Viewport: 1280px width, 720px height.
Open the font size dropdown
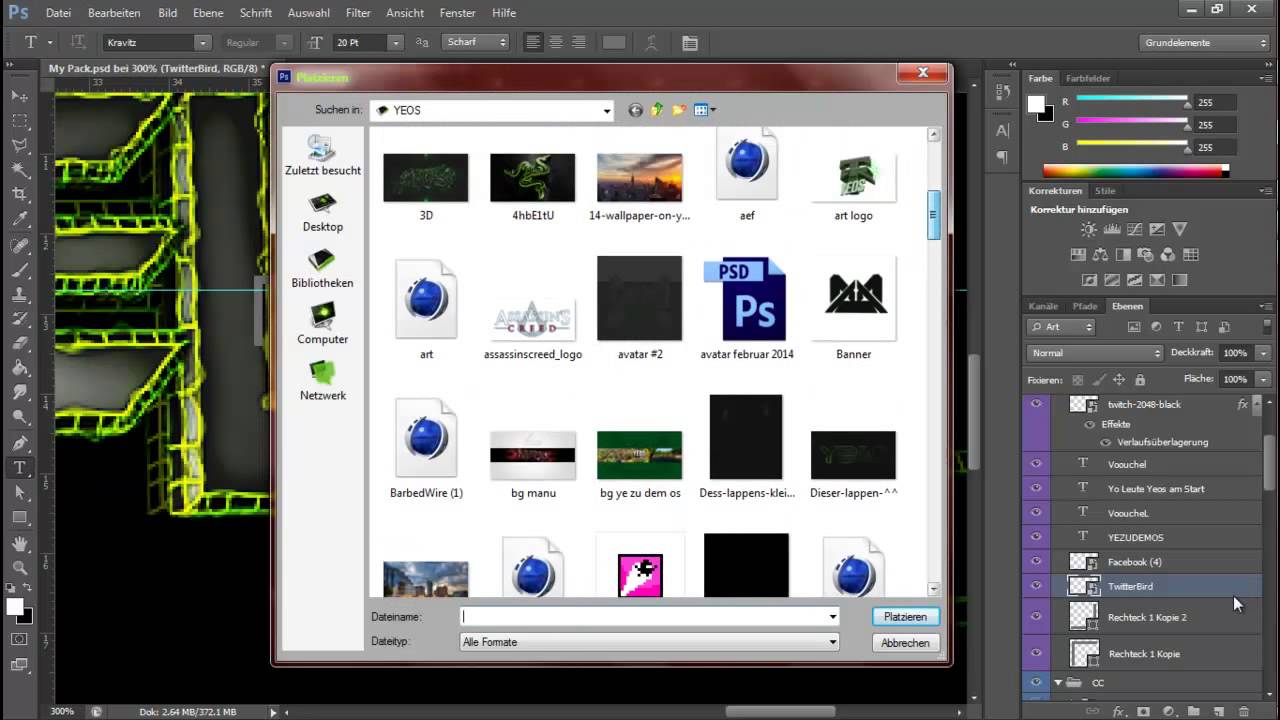(x=395, y=43)
